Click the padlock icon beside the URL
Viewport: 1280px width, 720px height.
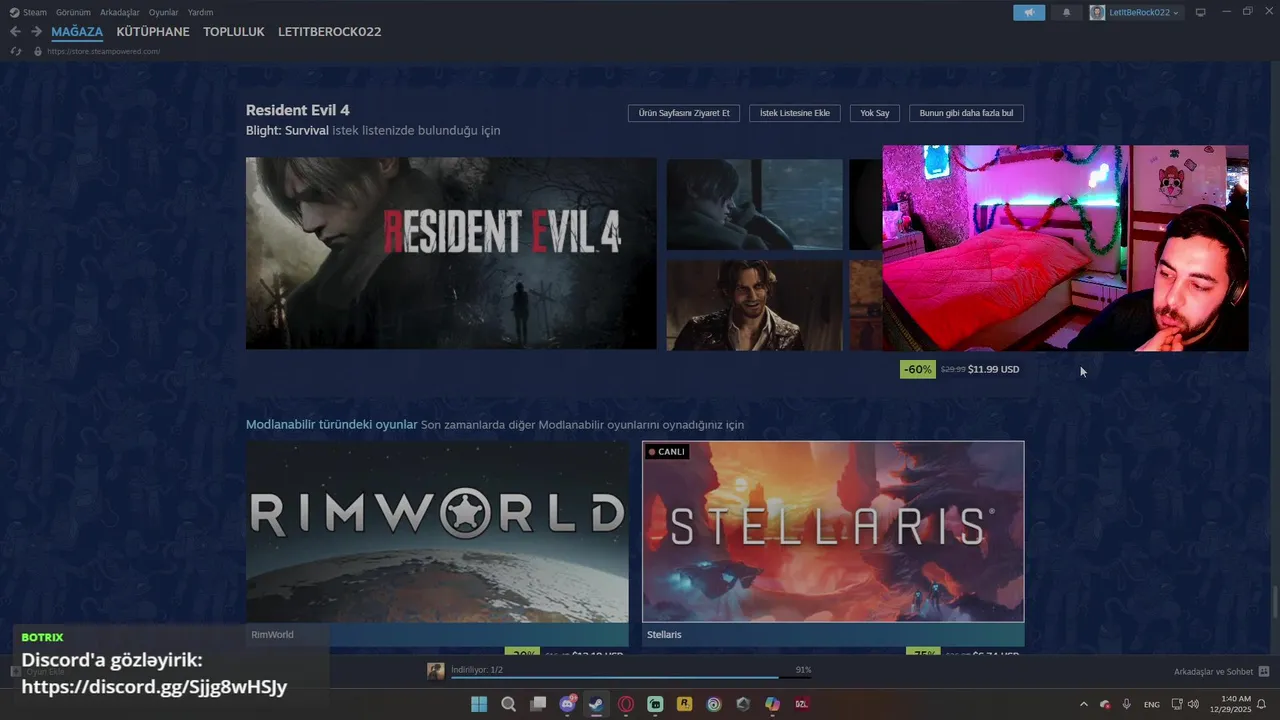38,51
